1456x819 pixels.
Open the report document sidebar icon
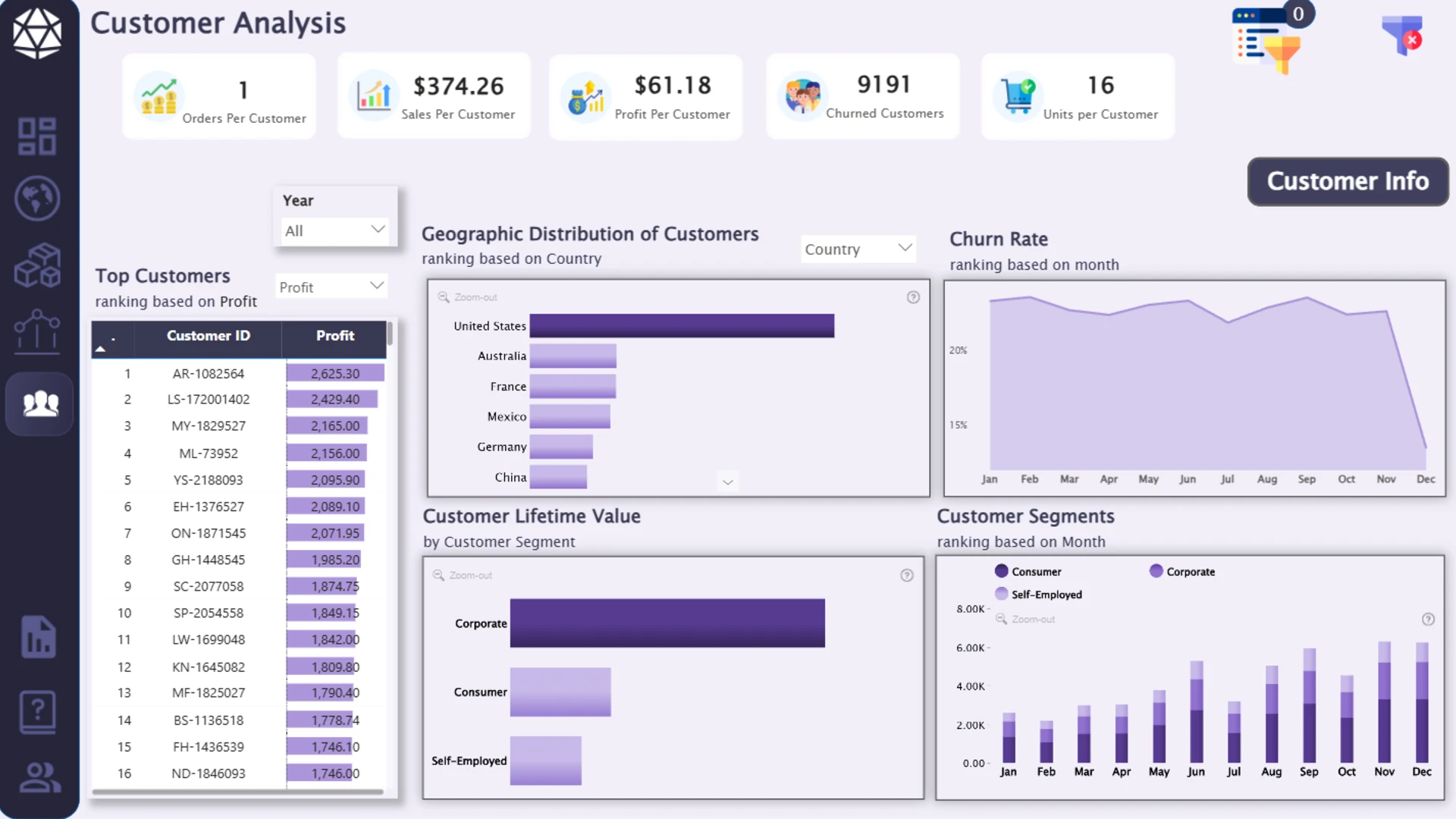[x=39, y=637]
